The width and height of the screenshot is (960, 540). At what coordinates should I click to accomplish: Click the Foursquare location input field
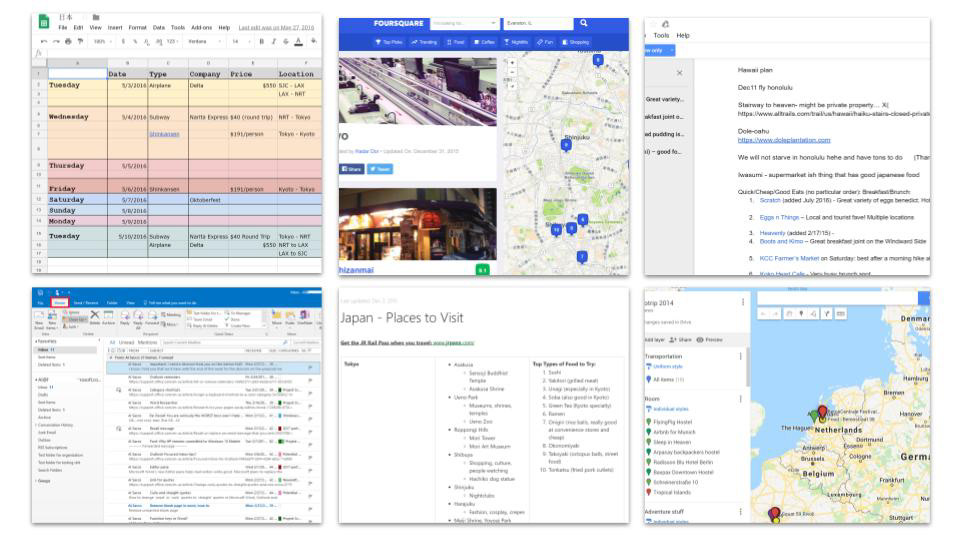click(x=538, y=23)
